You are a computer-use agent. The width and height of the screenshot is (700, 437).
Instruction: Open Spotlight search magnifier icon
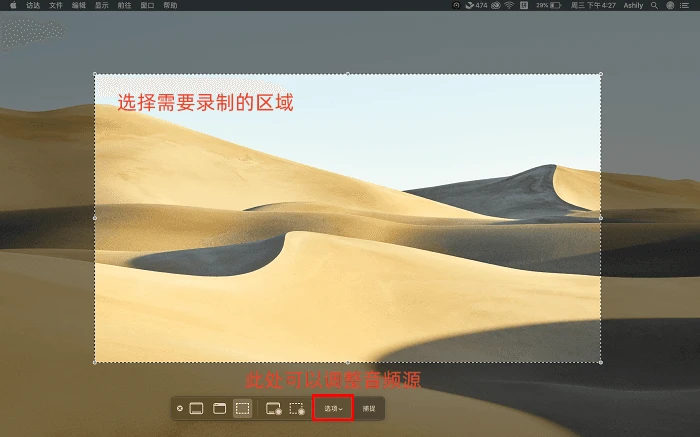(x=654, y=5)
